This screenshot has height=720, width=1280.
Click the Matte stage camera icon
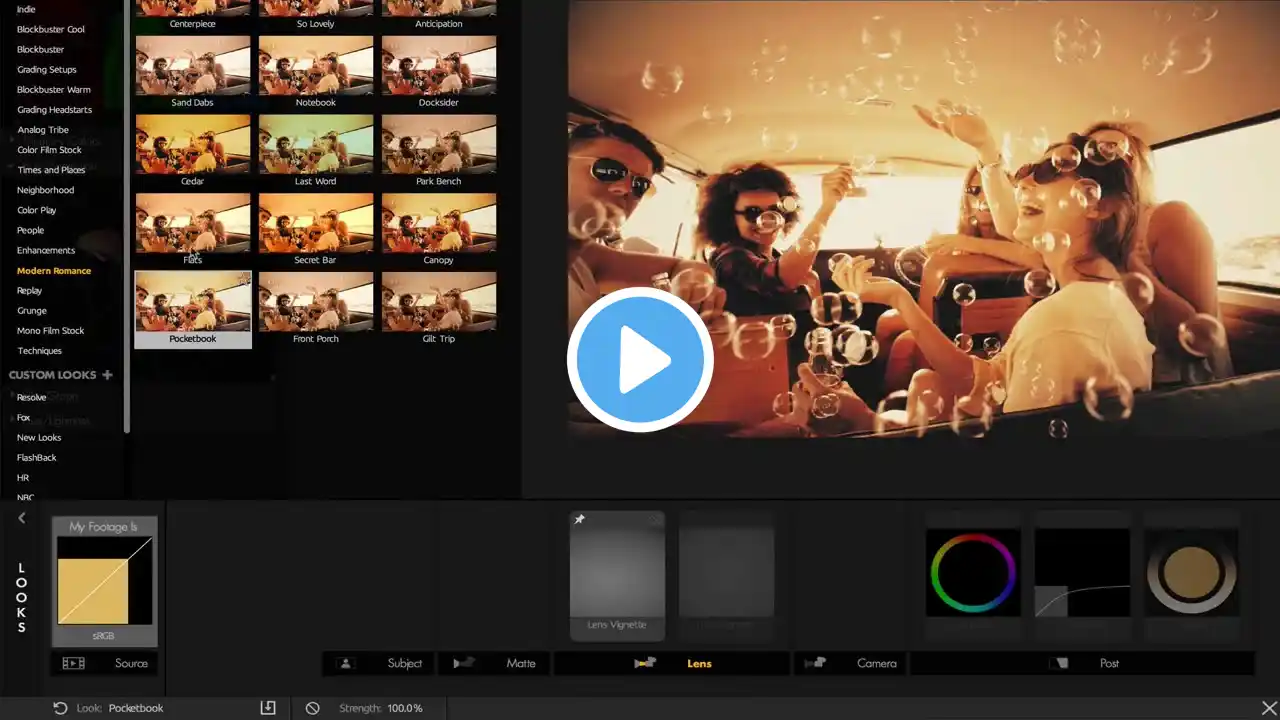pyautogui.click(x=464, y=663)
